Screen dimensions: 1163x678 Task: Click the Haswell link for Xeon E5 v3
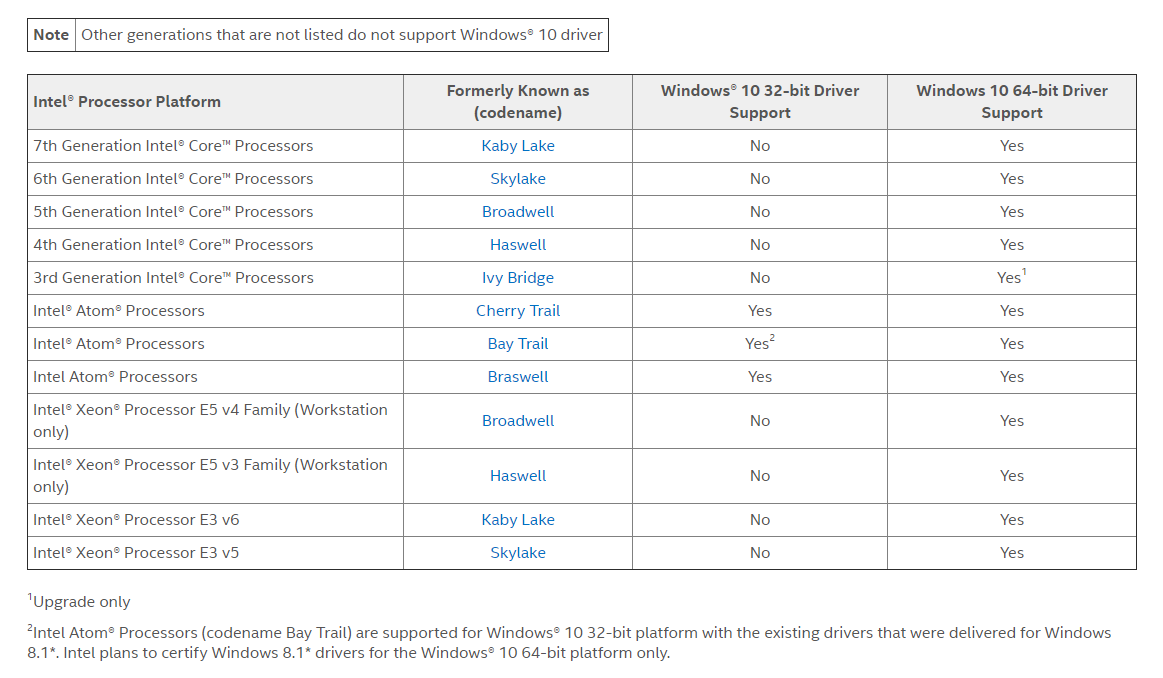click(x=517, y=476)
